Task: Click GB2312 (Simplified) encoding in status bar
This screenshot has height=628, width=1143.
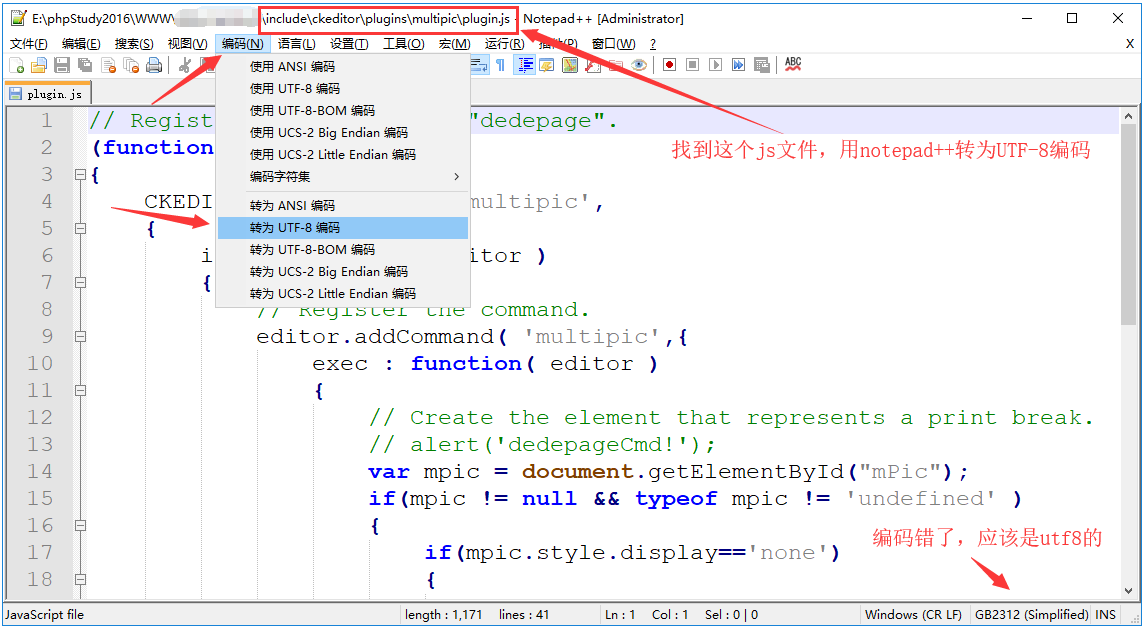Action: click(x=1031, y=615)
